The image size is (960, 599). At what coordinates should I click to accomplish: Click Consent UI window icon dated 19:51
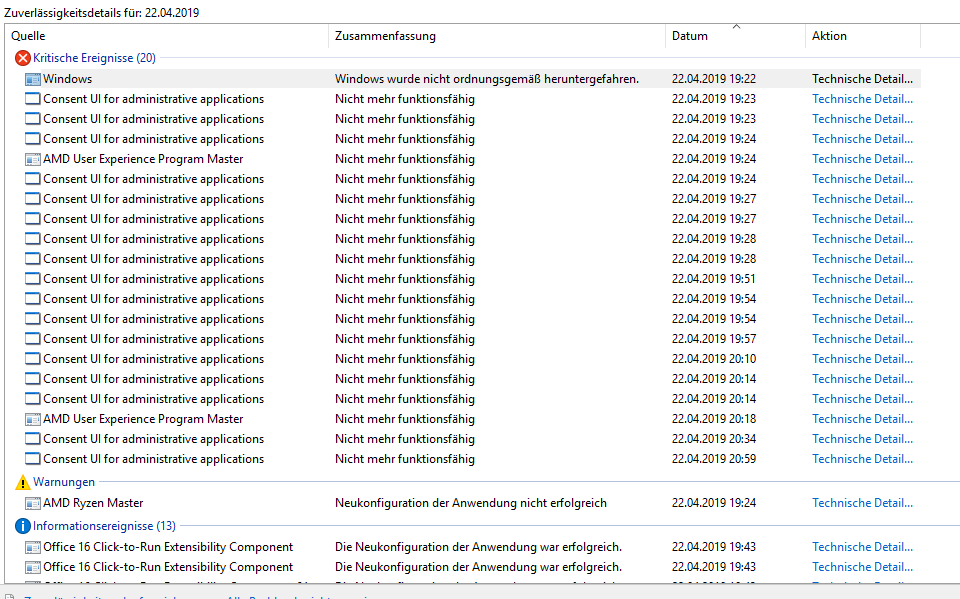[x=32, y=279]
